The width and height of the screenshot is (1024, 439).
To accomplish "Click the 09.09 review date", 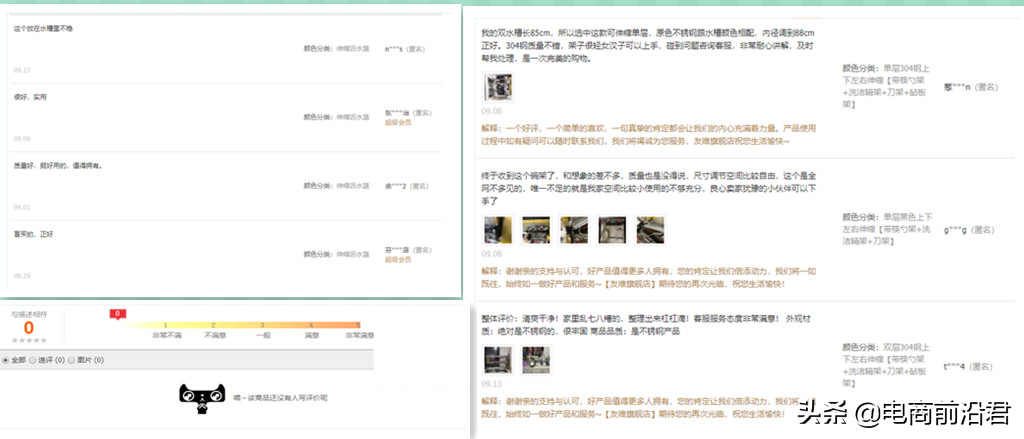I will [22, 138].
